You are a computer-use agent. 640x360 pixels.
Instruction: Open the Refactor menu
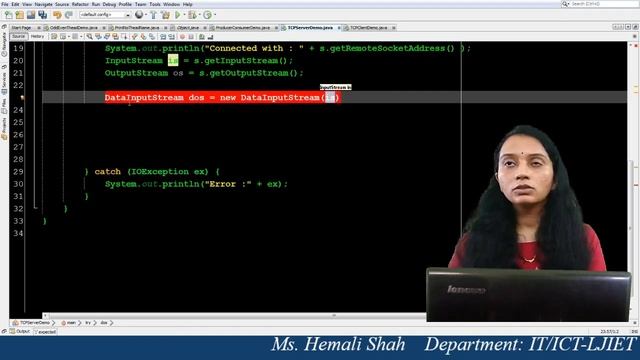tap(80, 4)
